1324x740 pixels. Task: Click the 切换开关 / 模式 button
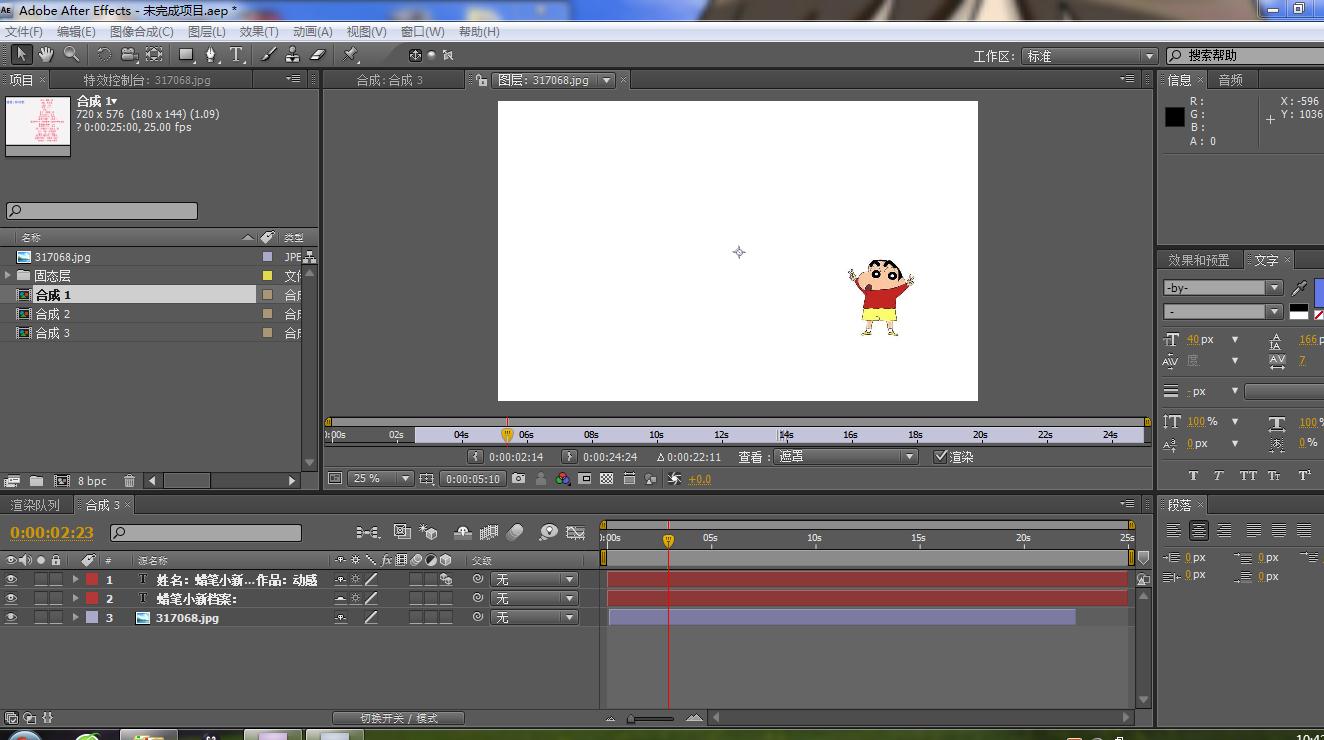[x=399, y=718]
